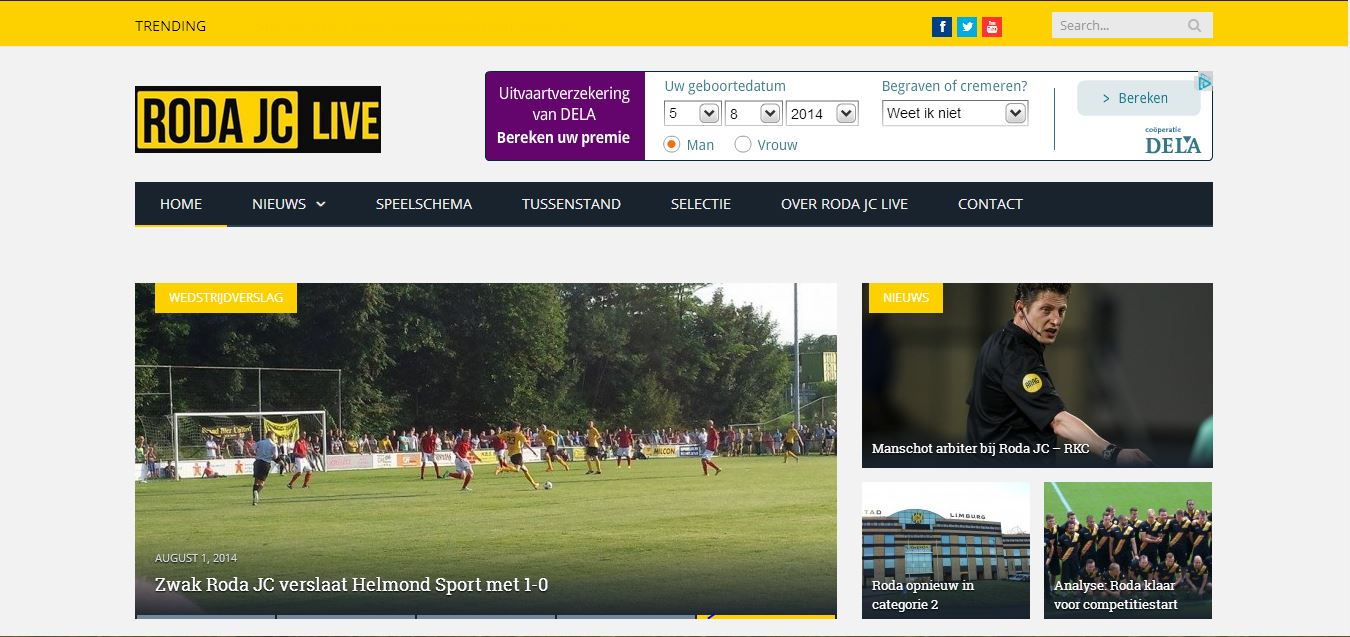Click the Uw geboortedatum label
Viewport: 1350px width, 637px height.
[725, 86]
